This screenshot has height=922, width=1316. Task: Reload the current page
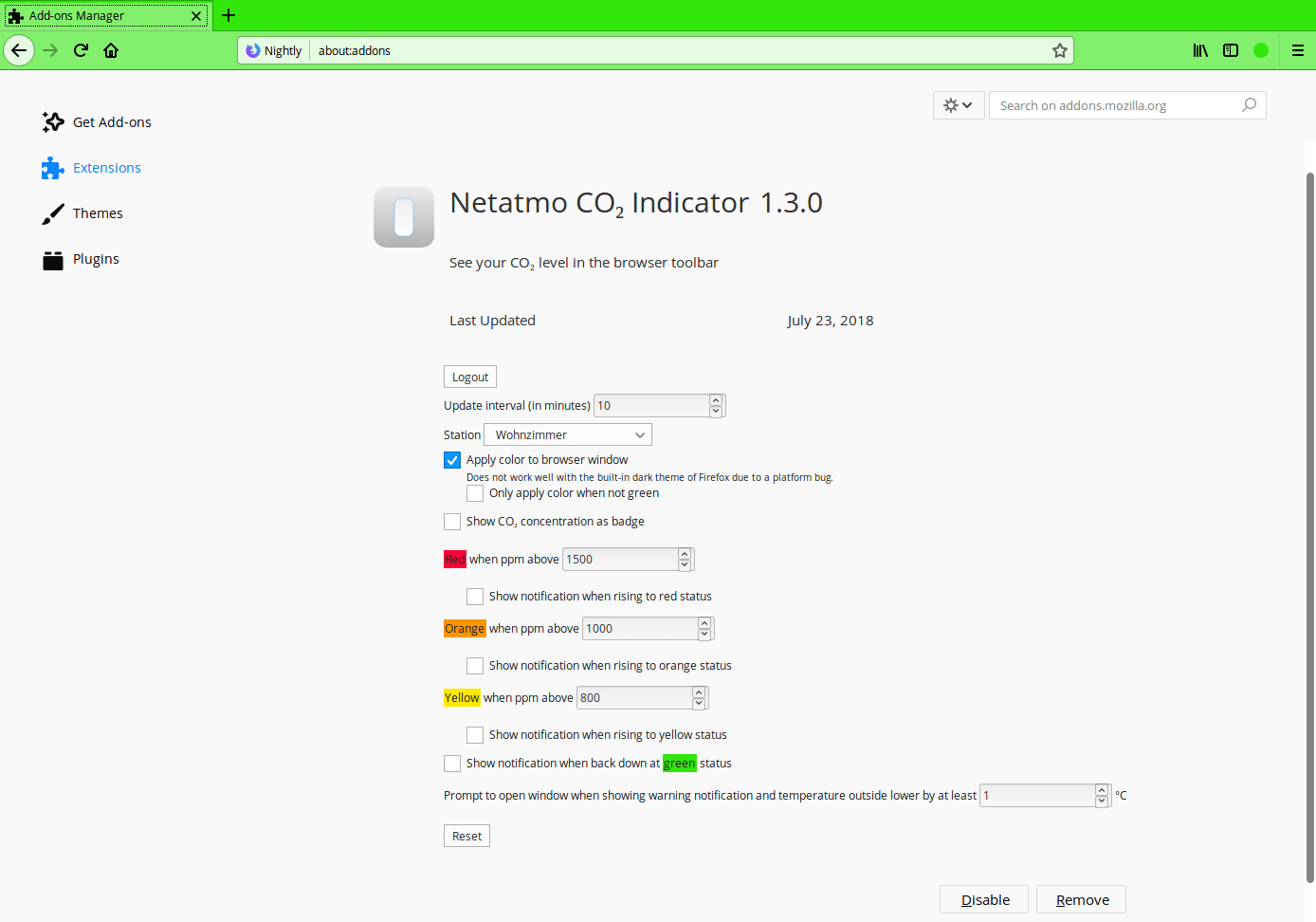[x=81, y=50]
